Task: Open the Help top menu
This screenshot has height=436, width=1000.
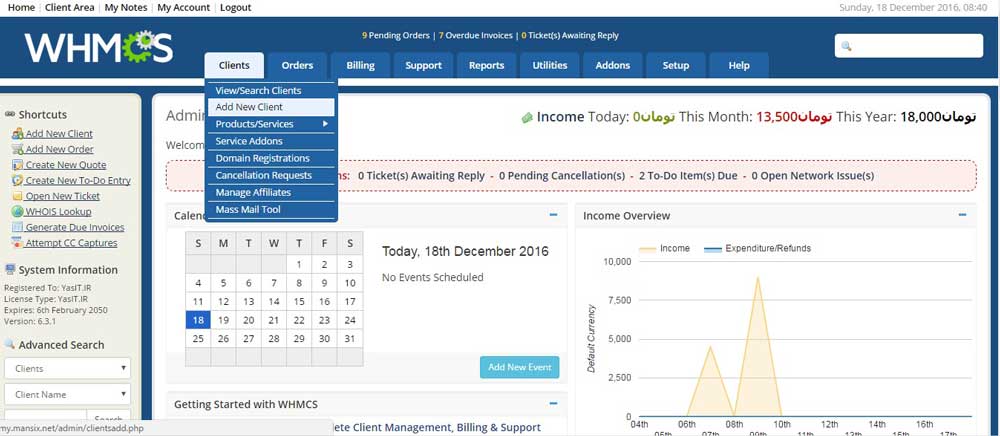Action: tap(739, 65)
